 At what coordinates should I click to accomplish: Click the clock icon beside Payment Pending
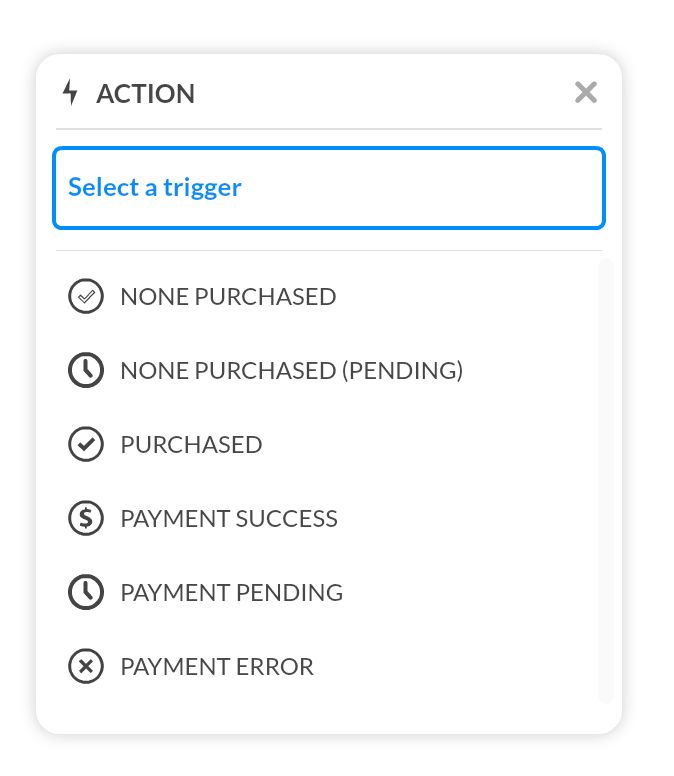click(86, 593)
